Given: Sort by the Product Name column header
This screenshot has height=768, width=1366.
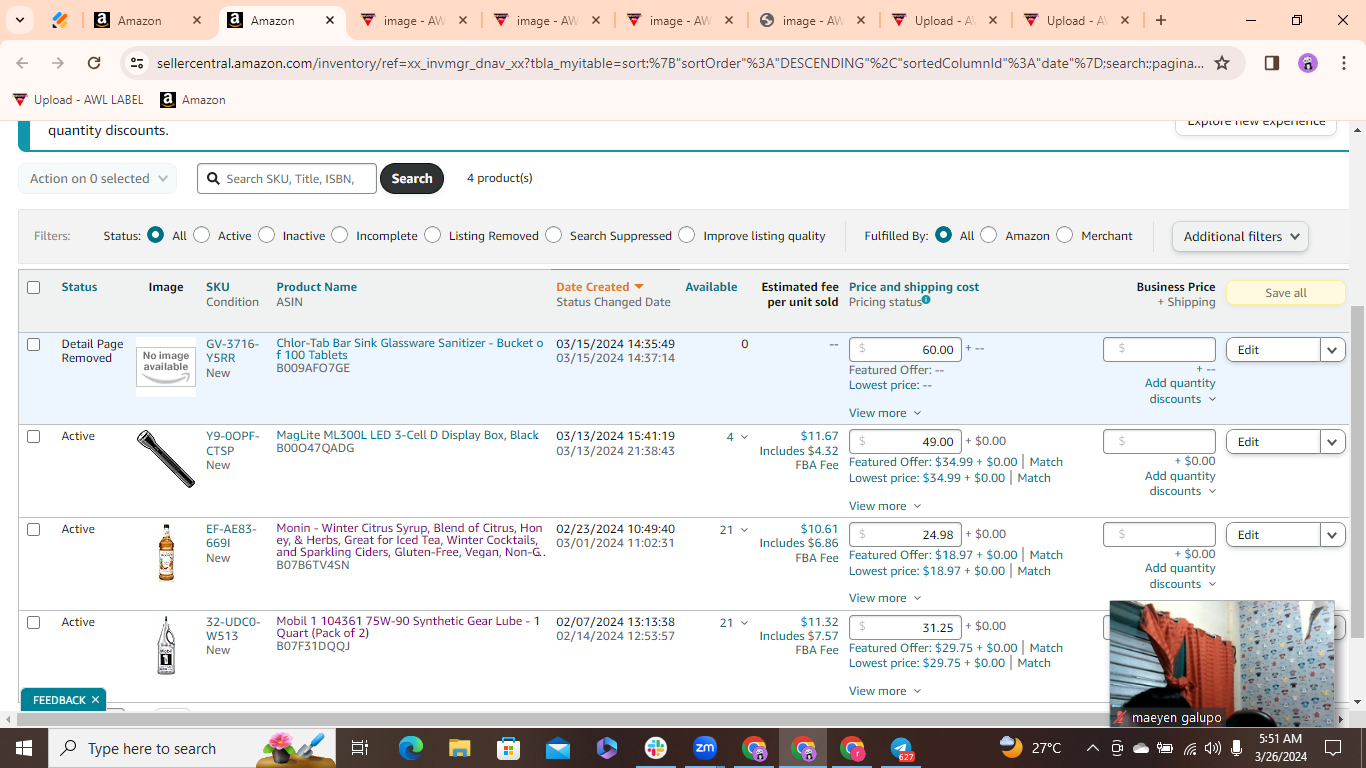Looking at the screenshot, I should [x=316, y=287].
